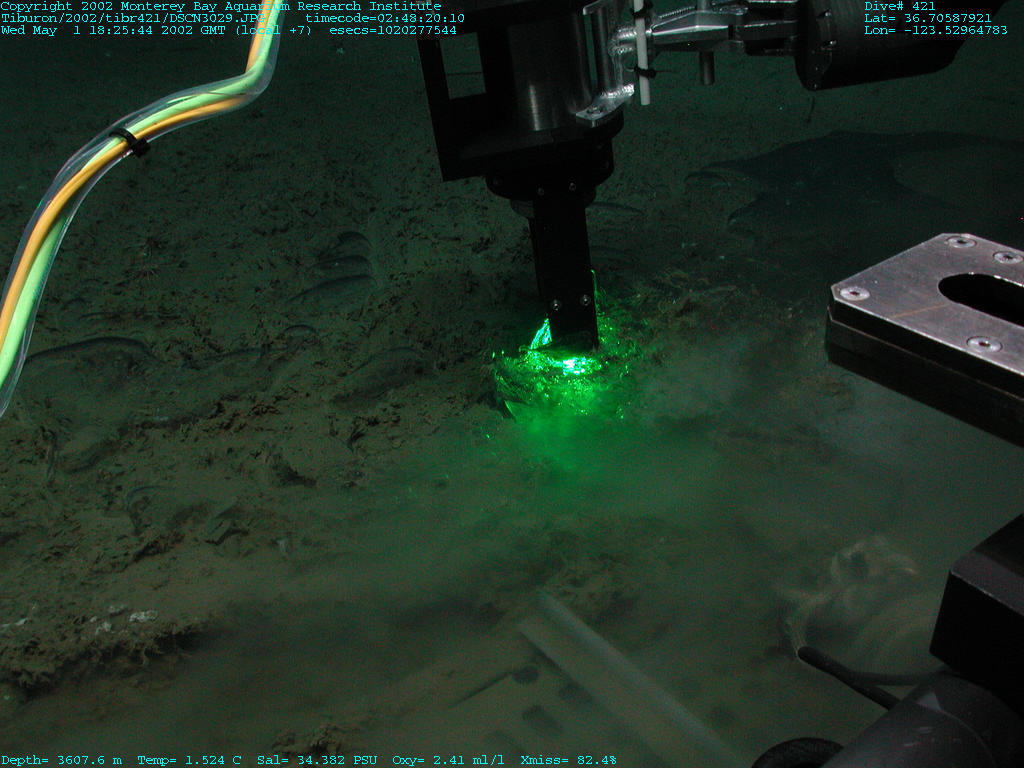This screenshot has width=1024, height=768.
Task: Click the "Oxy= 2.41 ml/l" readout
Action: (448, 760)
